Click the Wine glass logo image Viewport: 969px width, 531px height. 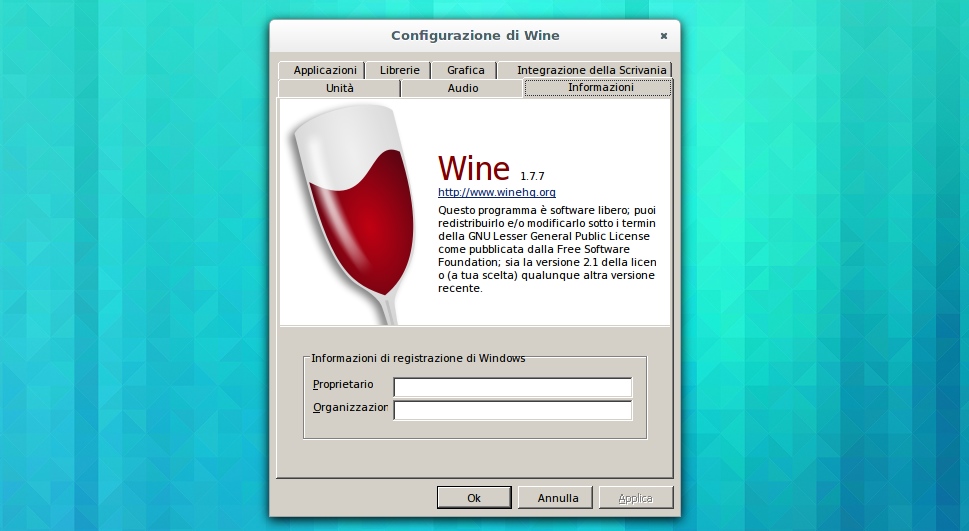tap(355, 213)
